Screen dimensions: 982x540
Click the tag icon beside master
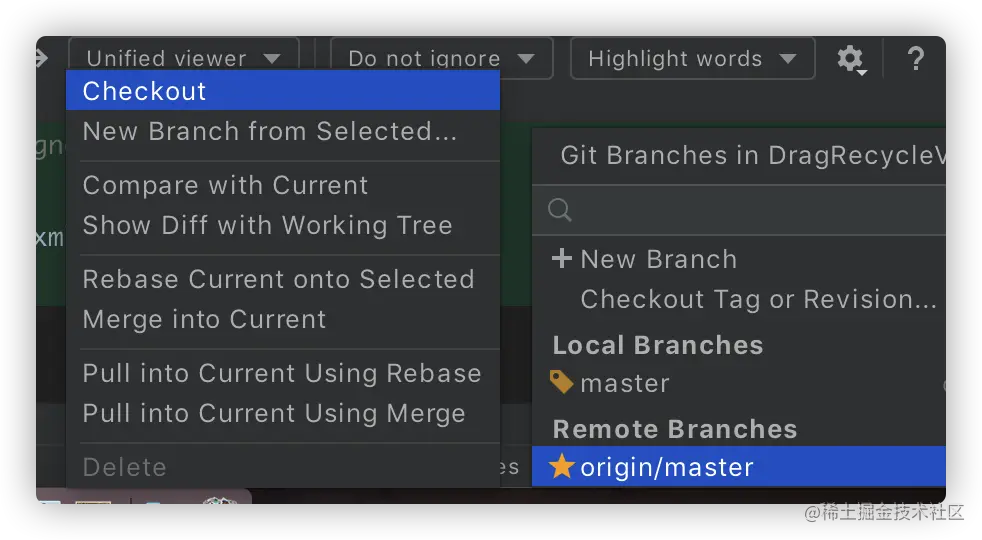pos(561,382)
